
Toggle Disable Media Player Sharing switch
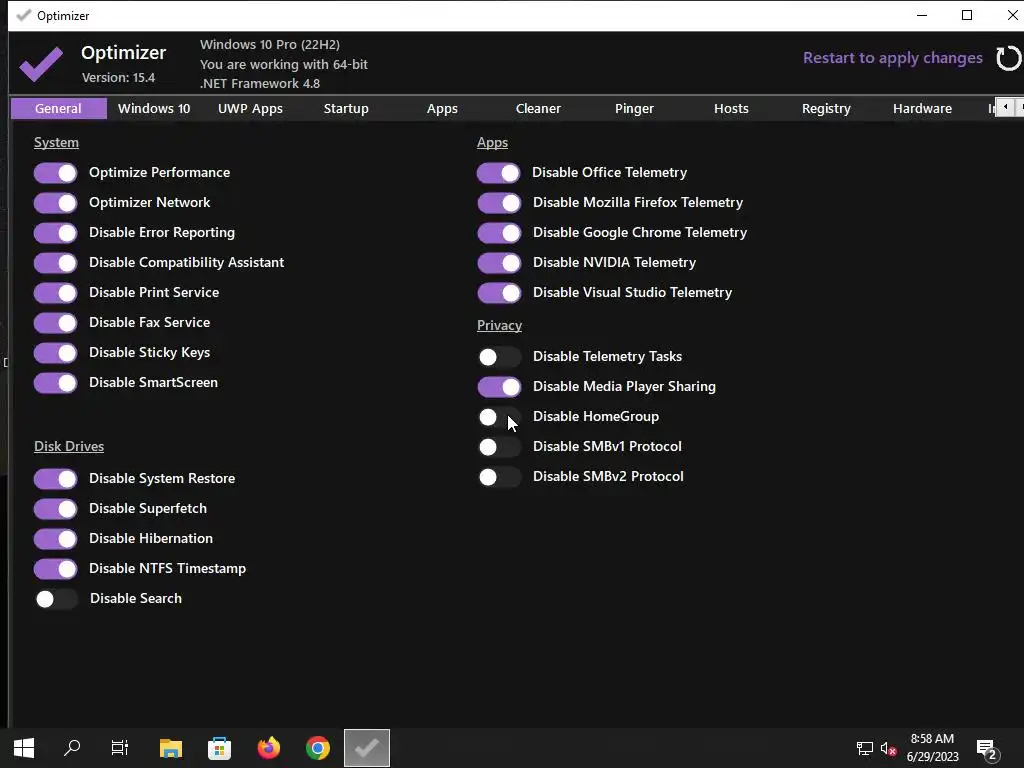[x=499, y=387]
